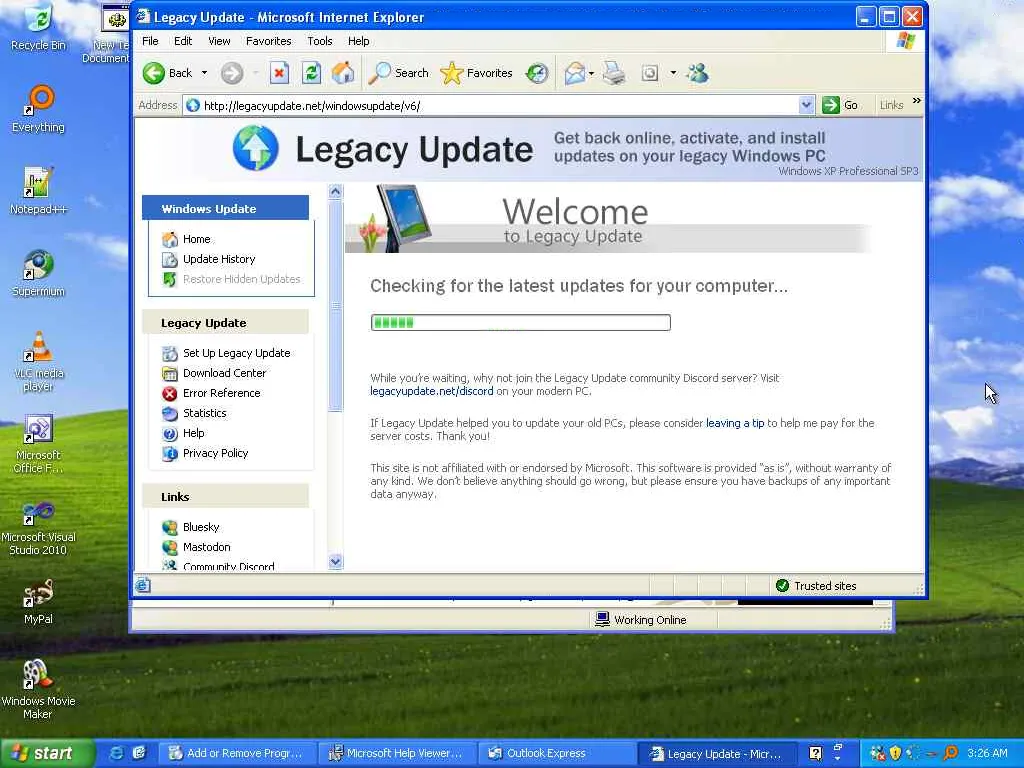Open the Edit menu
The height and width of the screenshot is (768, 1024).
(183, 41)
